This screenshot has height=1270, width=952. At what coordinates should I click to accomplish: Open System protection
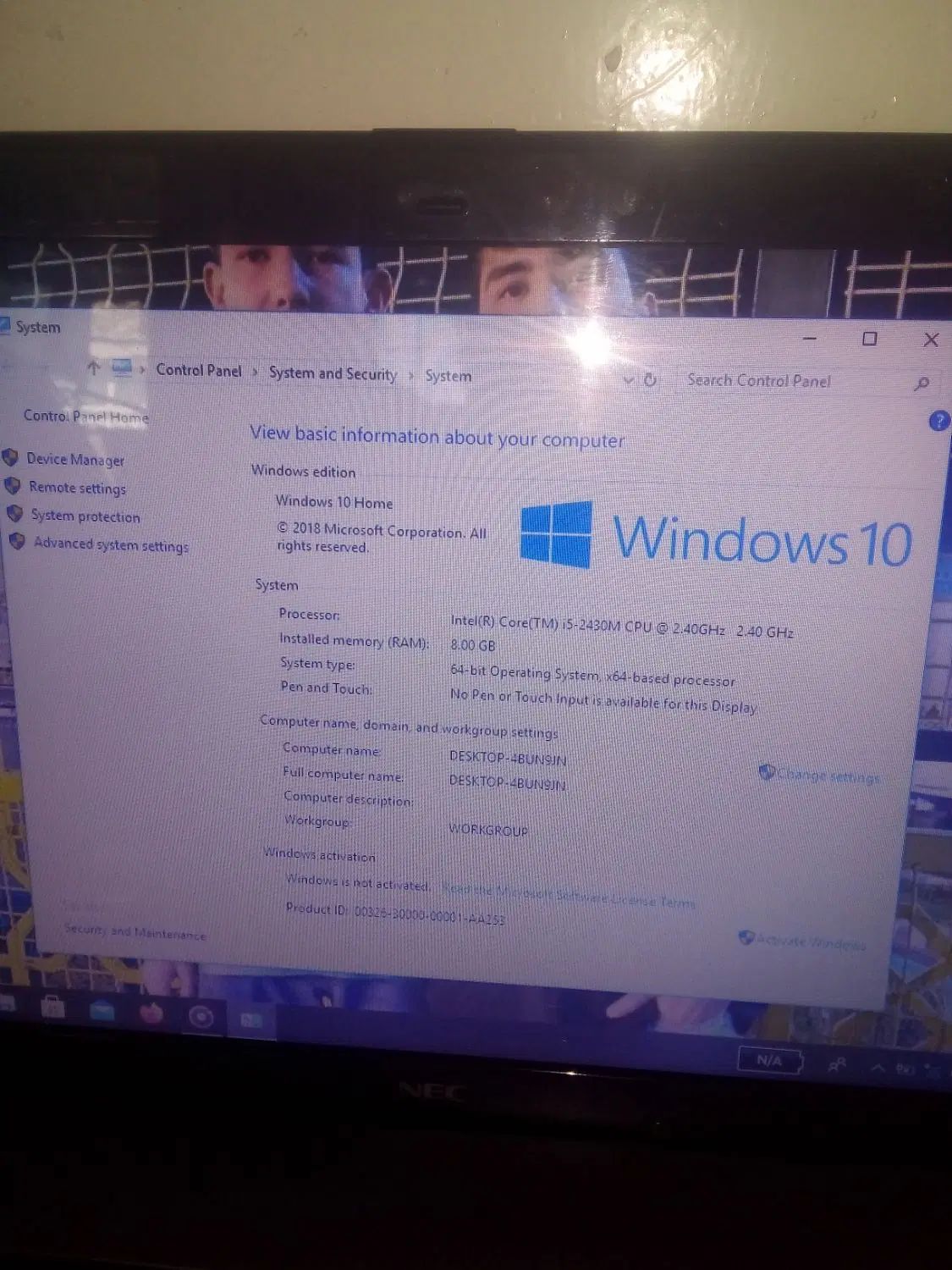coord(85,516)
